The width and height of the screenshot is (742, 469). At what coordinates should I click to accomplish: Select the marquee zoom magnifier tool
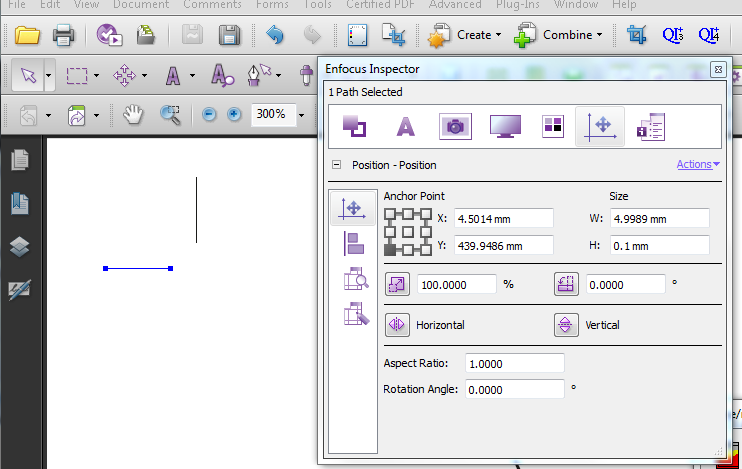click(170, 115)
